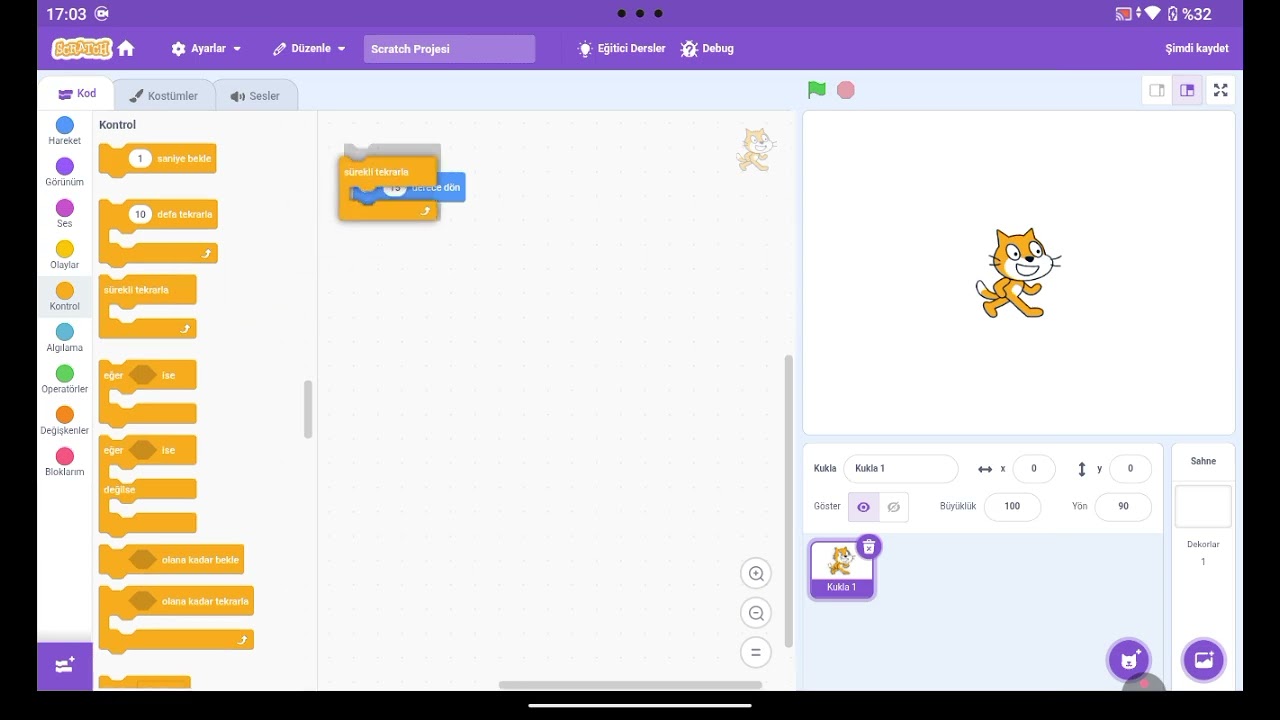Select the Ses block category

pyautogui.click(x=65, y=214)
